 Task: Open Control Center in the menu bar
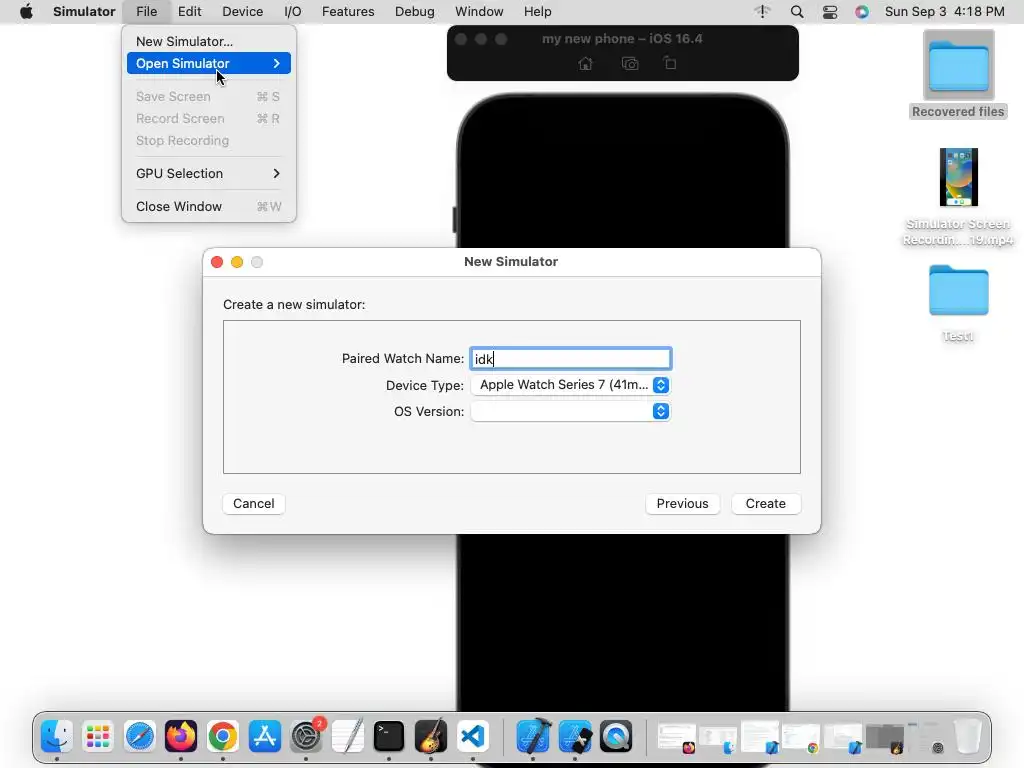point(830,11)
